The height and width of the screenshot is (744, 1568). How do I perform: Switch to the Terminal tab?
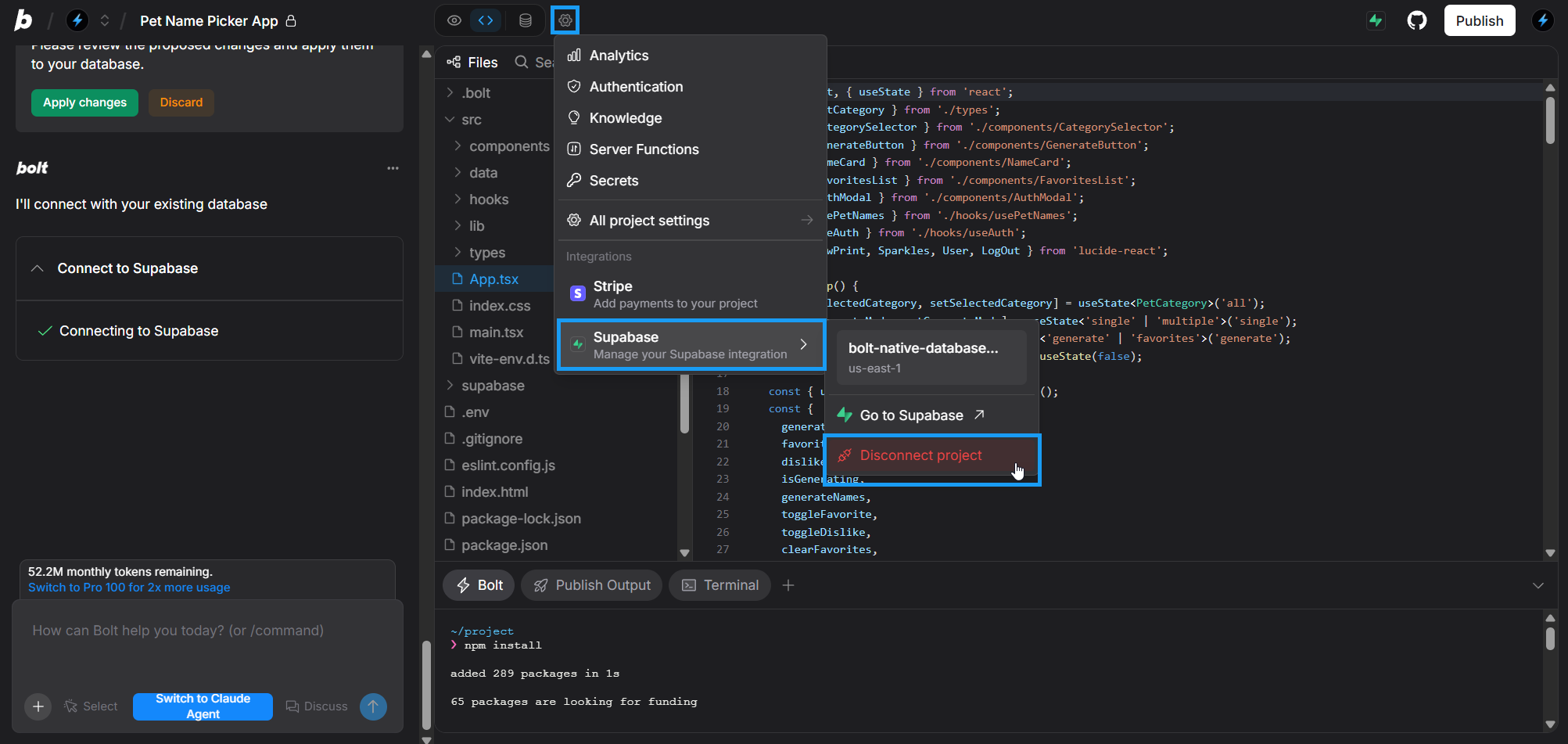tap(719, 585)
